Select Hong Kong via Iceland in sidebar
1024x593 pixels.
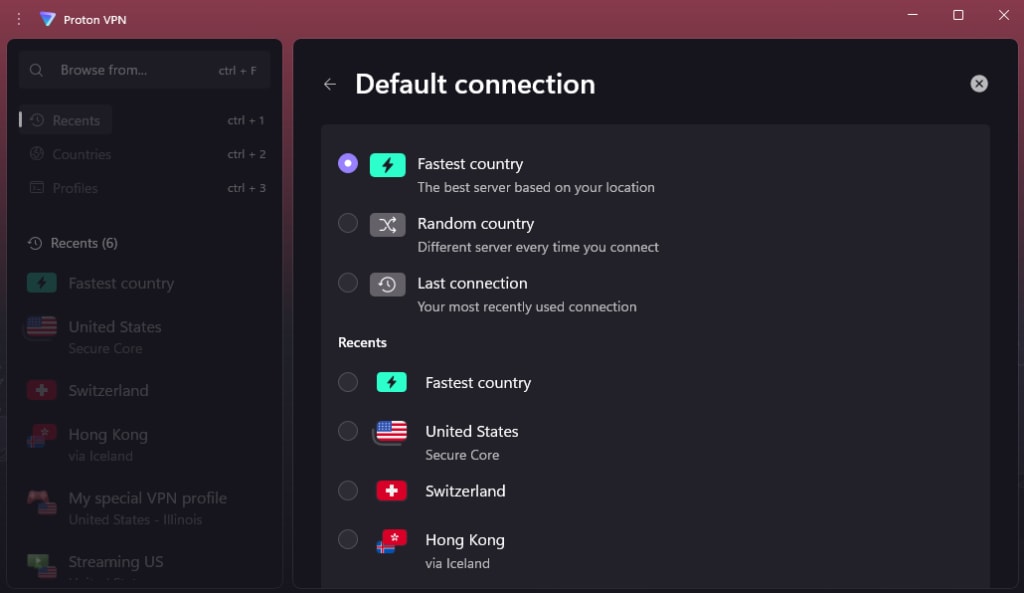(144, 444)
